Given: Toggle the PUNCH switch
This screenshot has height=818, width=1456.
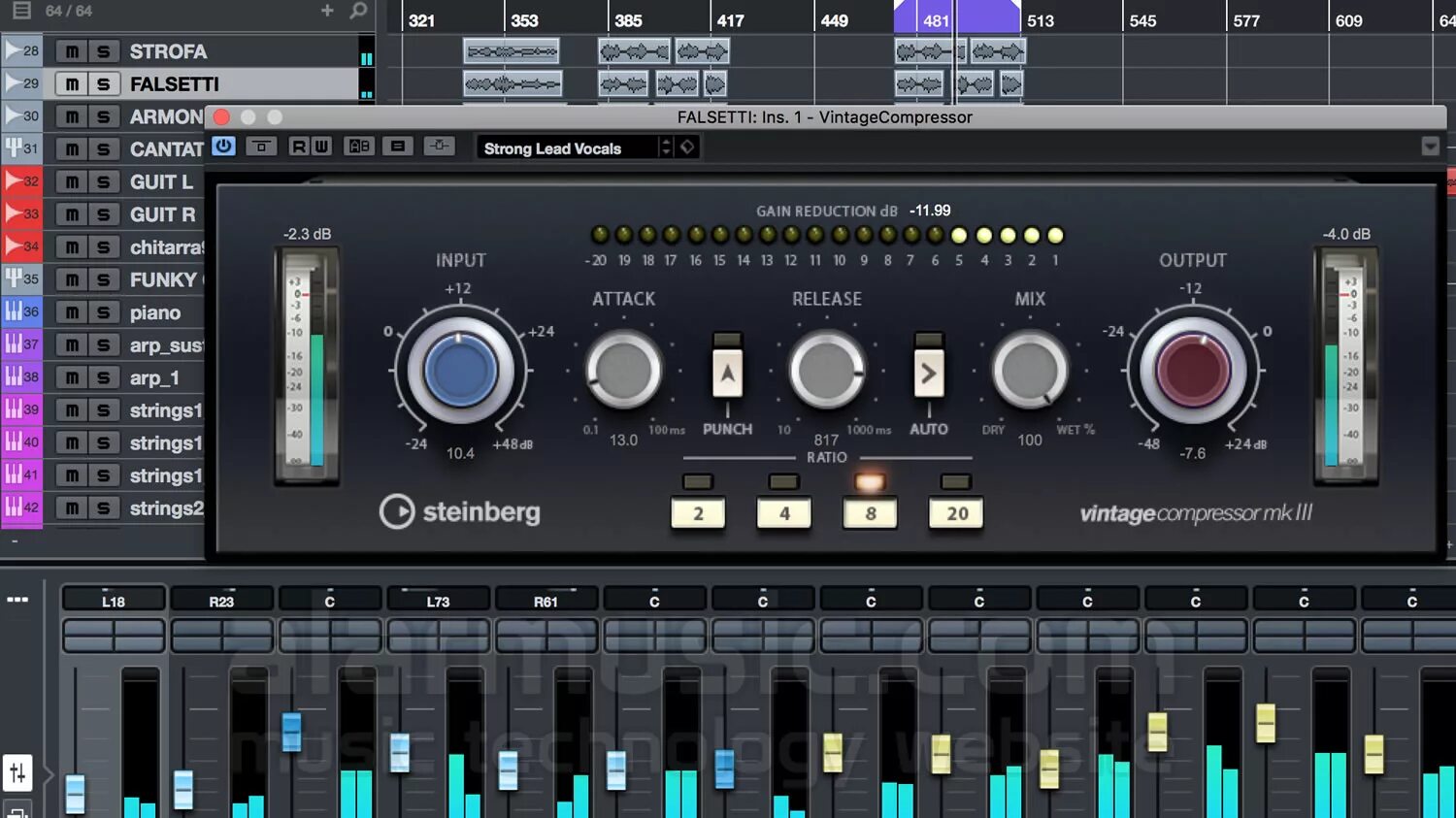Looking at the screenshot, I should [x=727, y=374].
